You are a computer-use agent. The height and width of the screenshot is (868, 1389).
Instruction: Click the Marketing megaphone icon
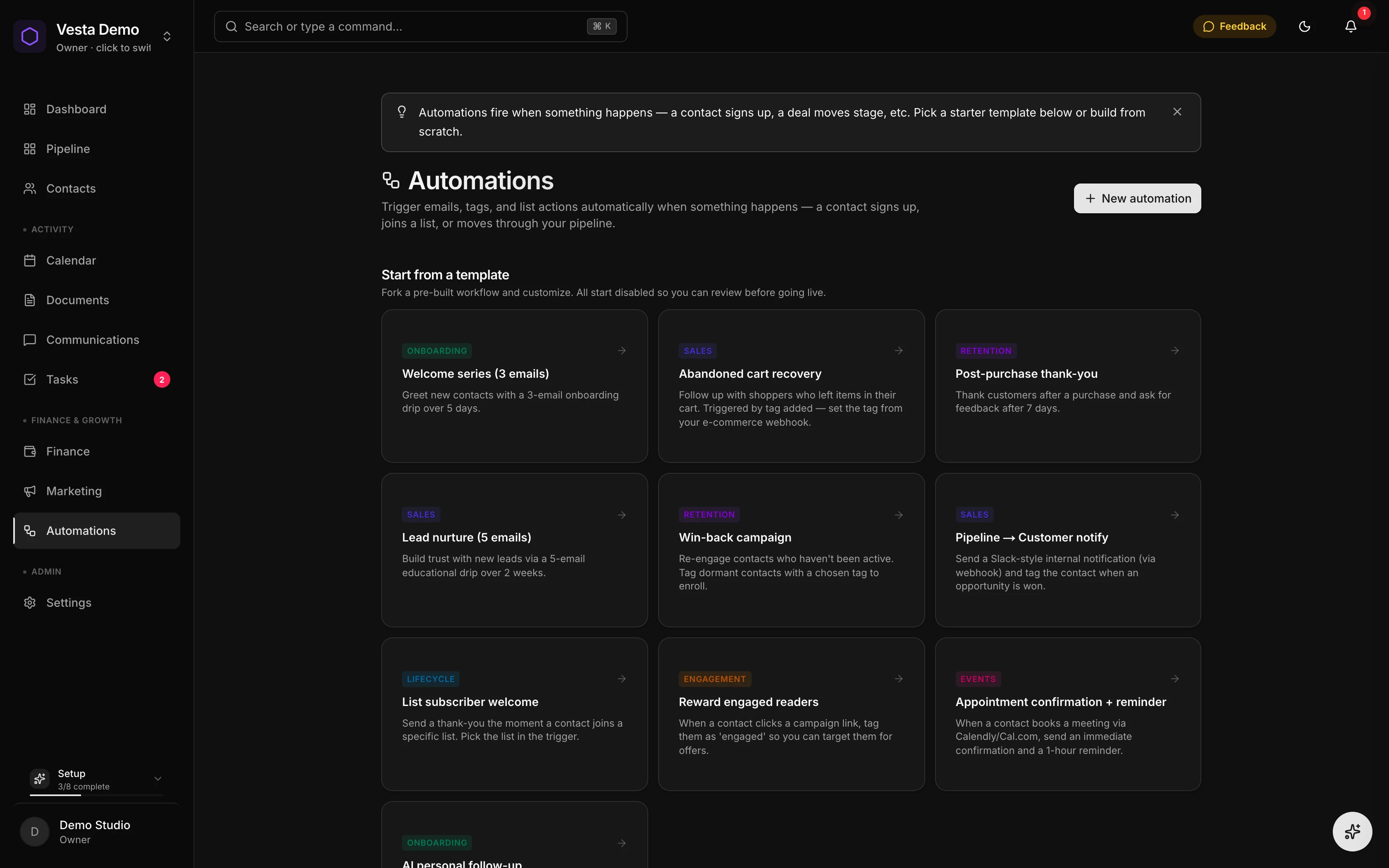coord(30,491)
